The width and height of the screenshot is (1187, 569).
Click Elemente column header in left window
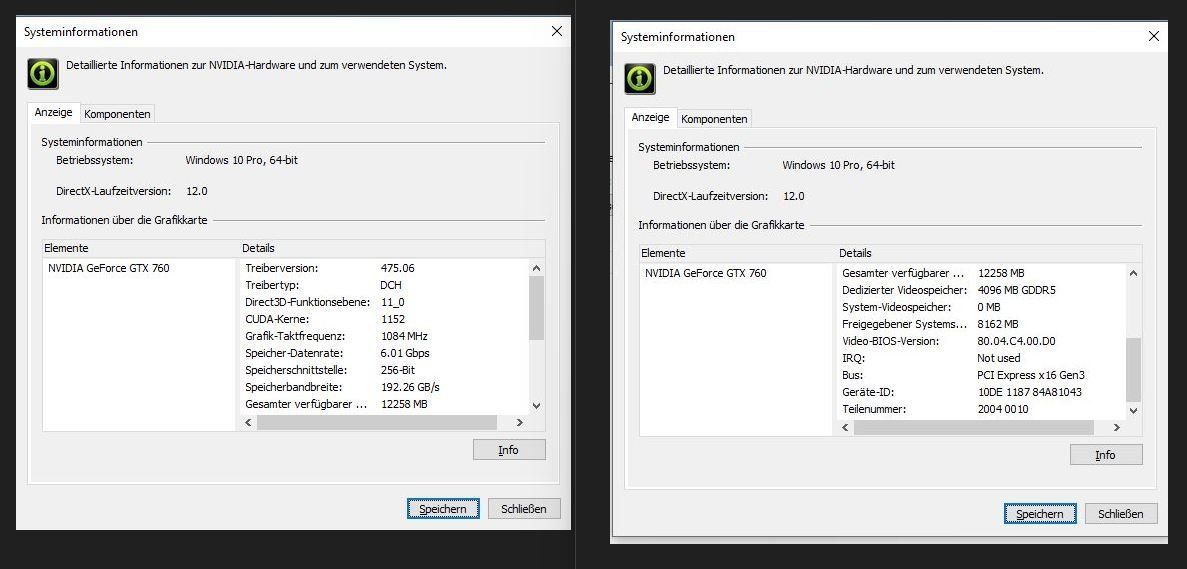(141, 248)
